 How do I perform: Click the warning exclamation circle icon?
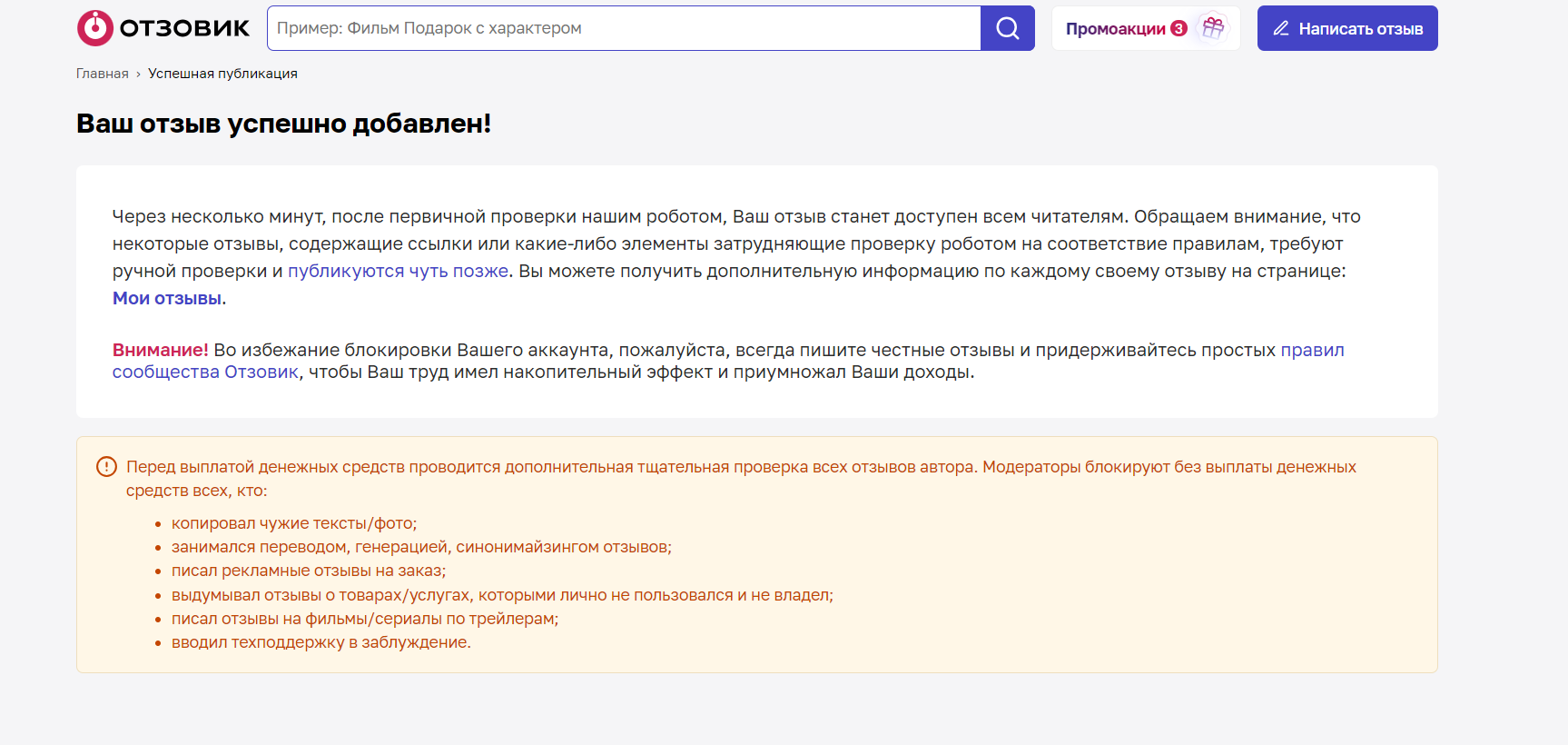106,467
